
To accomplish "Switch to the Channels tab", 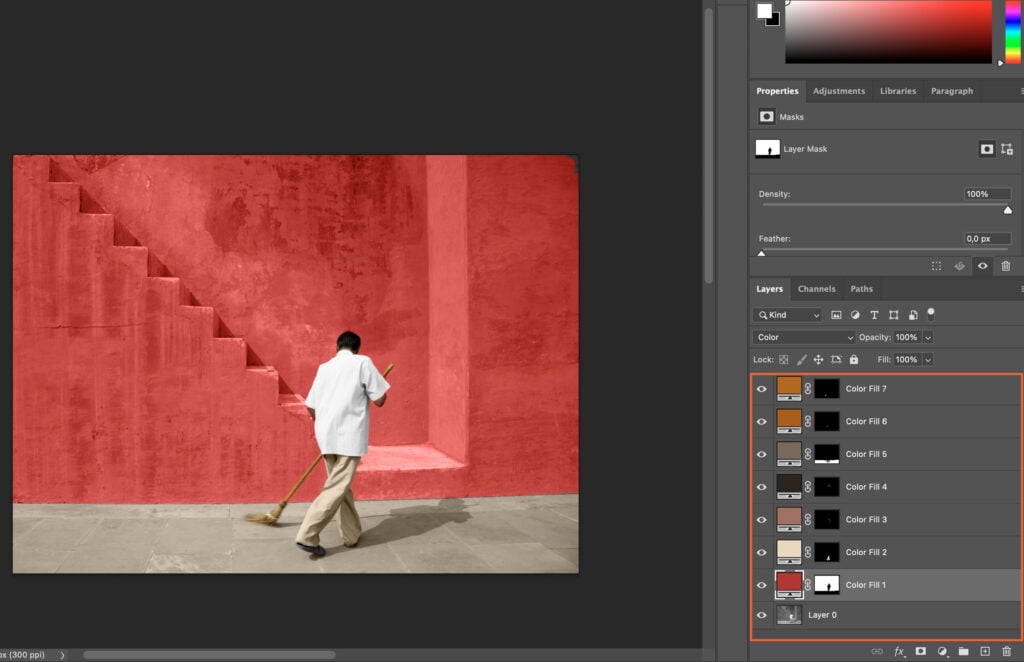I will point(817,289).
